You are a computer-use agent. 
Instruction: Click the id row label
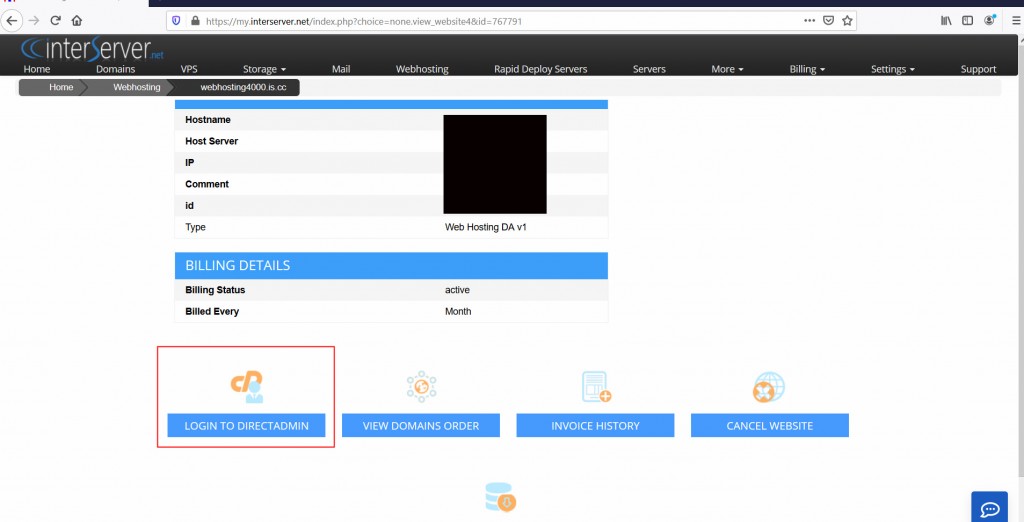[x=189, y=206]
